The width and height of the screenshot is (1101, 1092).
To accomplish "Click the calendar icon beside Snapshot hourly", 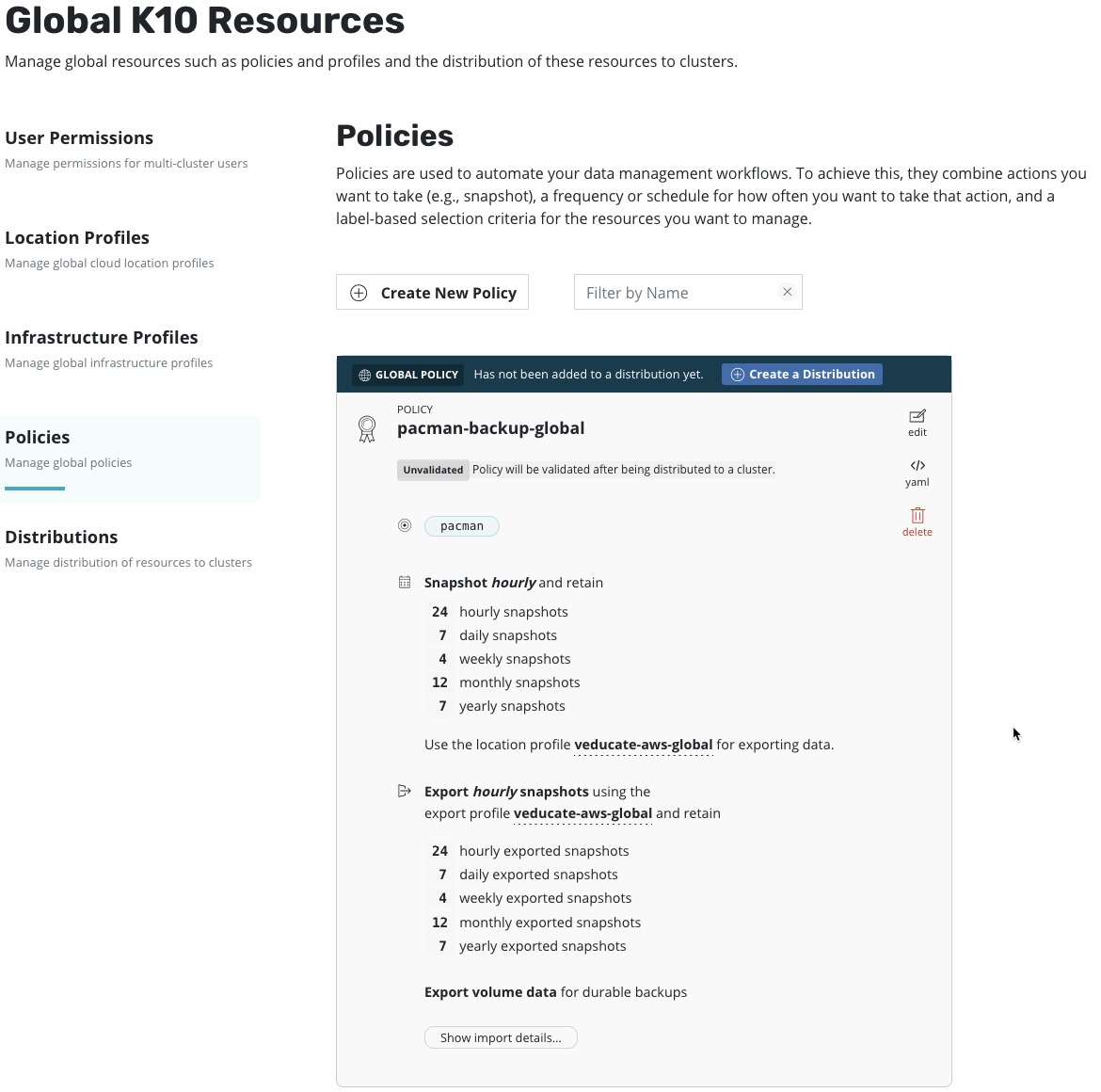I will (x=405, y=582).
